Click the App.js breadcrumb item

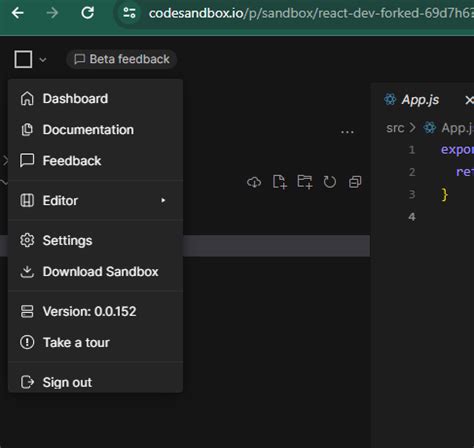[x=448, y=128]
